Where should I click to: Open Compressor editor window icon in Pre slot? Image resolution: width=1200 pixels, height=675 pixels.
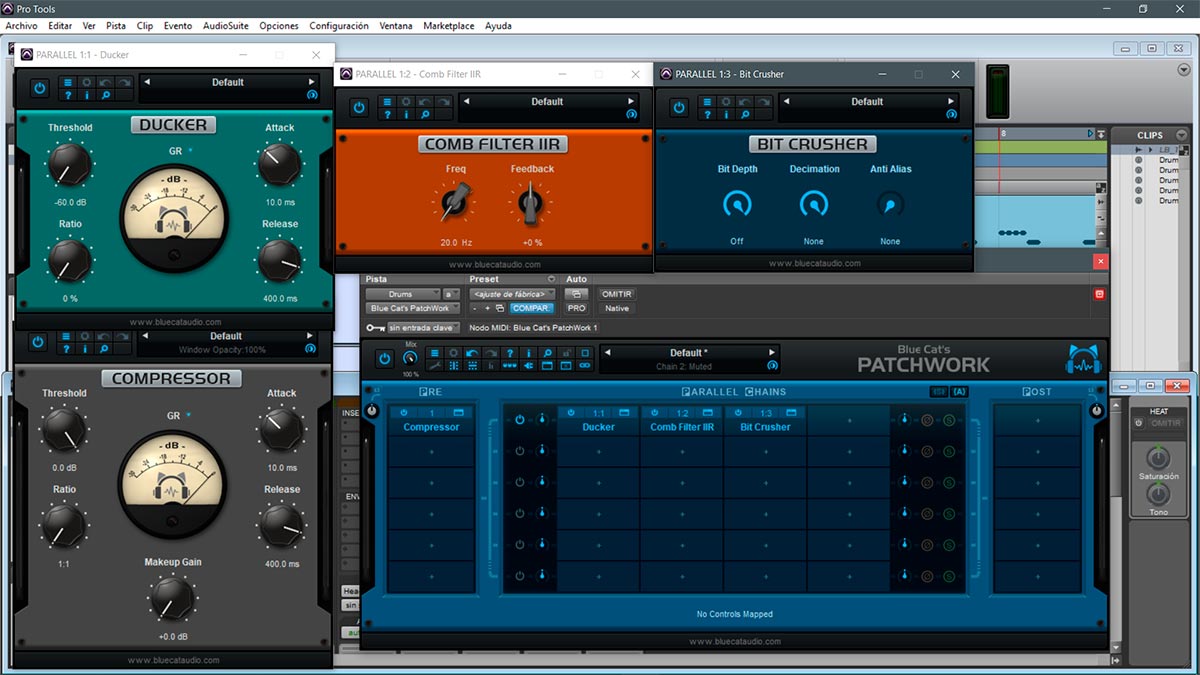(459, 413)
